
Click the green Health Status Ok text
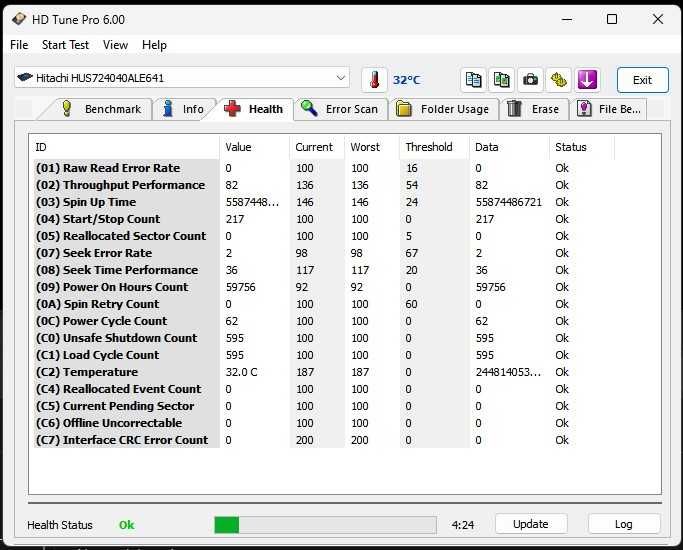(x=127, y=525)
